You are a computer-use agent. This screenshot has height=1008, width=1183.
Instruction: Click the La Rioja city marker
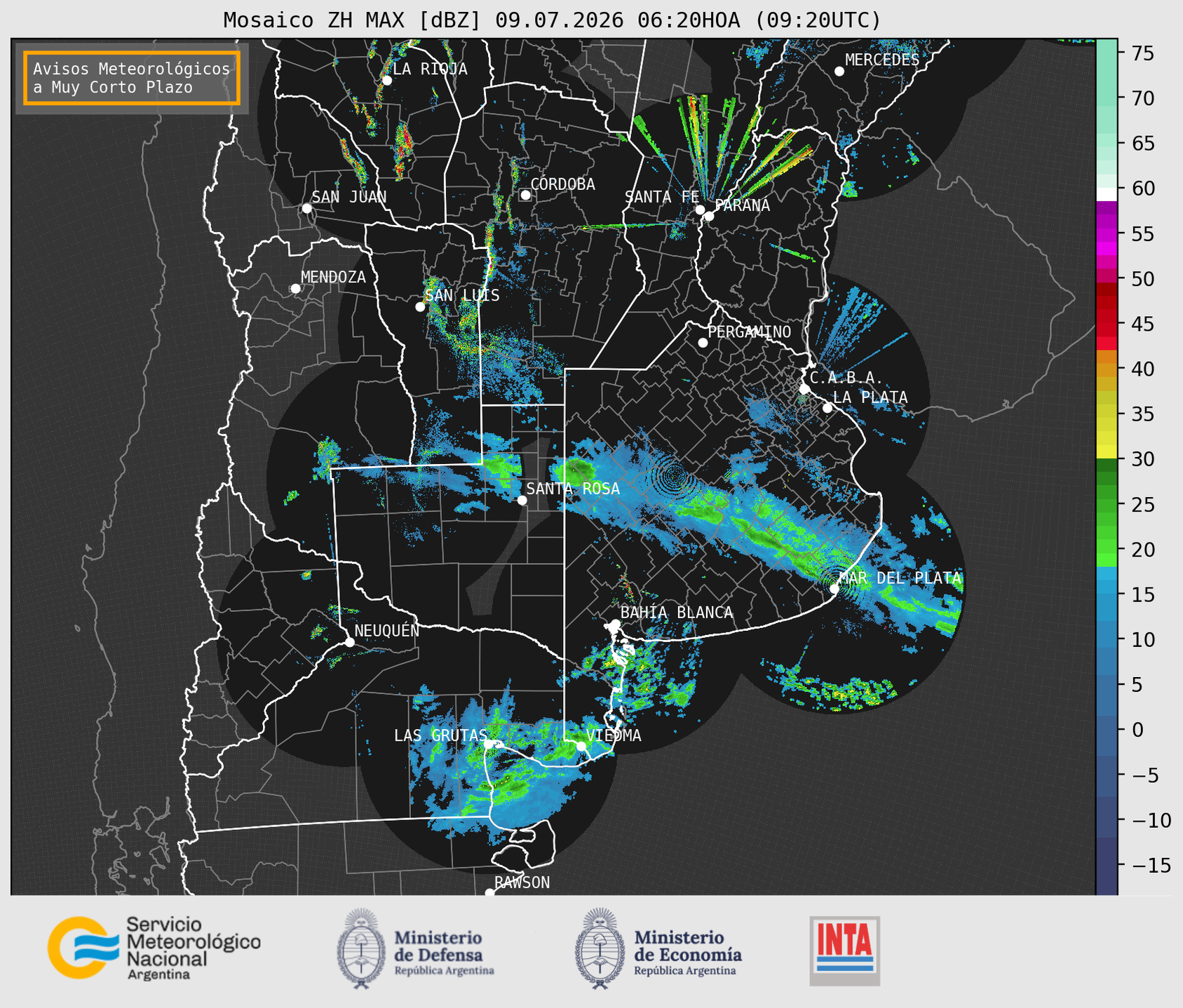386,81
